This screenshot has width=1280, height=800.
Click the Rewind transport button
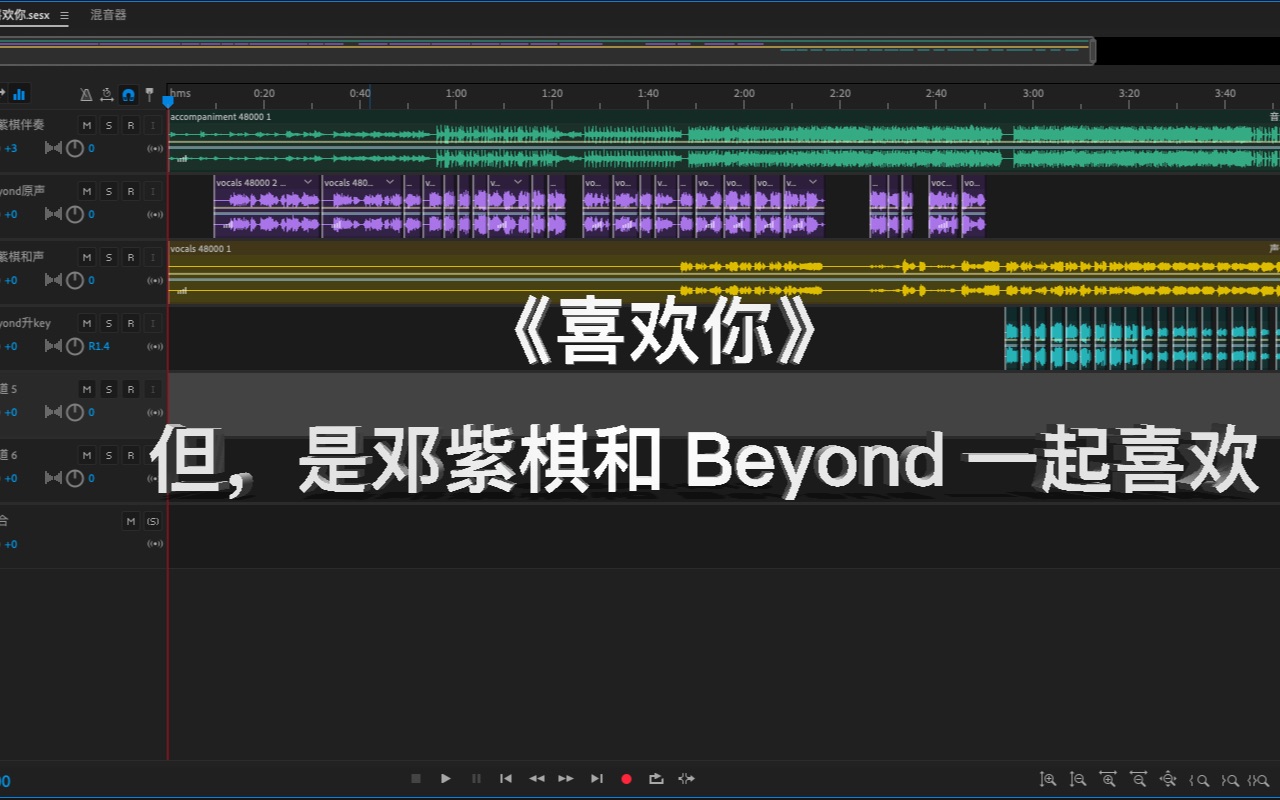tap(537, 778)
